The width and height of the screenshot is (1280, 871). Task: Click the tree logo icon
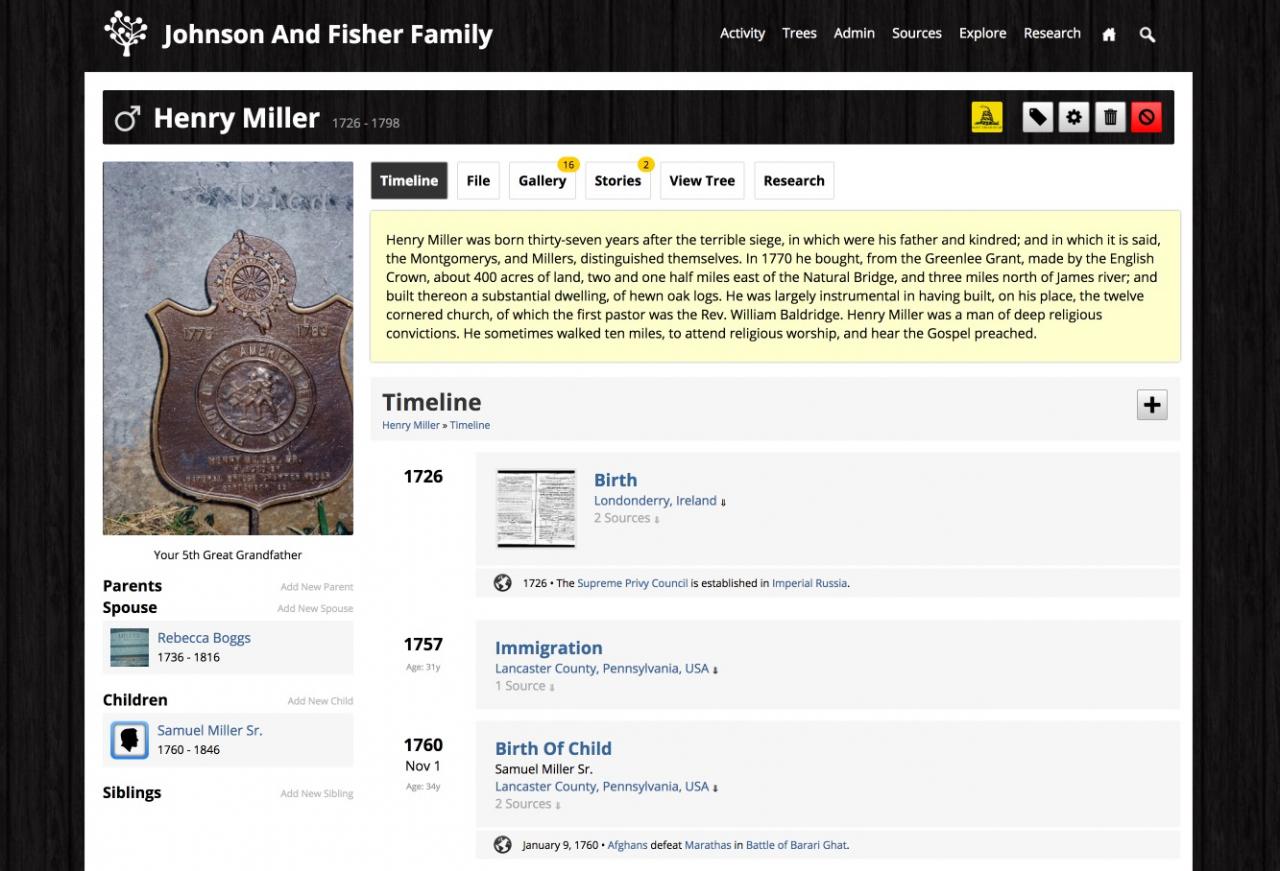[126, 33]
